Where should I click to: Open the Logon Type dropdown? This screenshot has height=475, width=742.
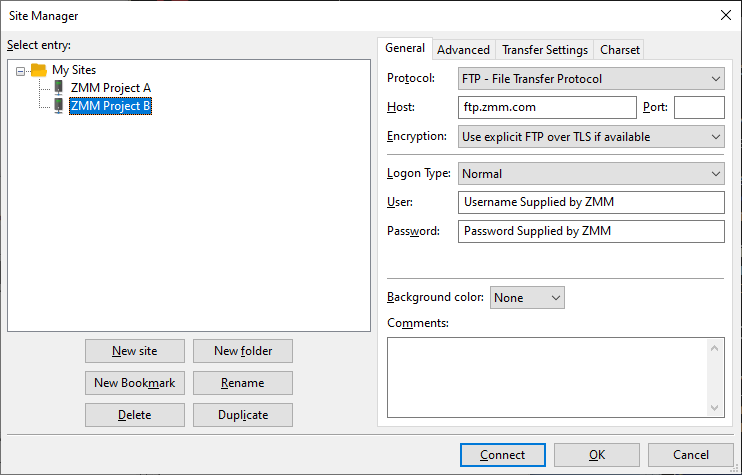point(591,174)
